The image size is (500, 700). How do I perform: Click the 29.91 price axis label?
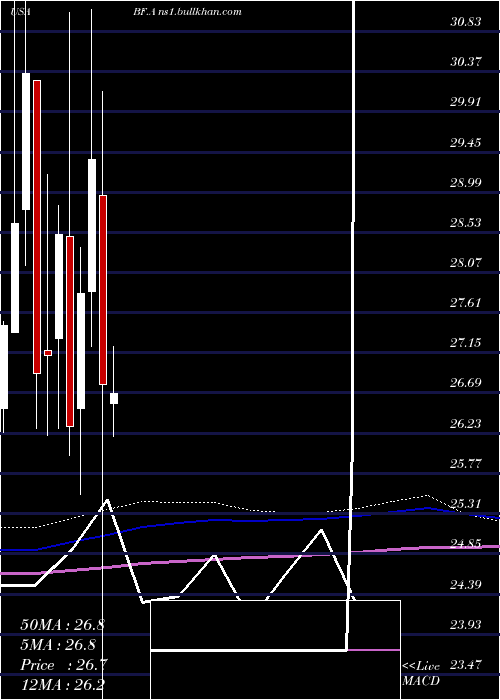[466, 102]
